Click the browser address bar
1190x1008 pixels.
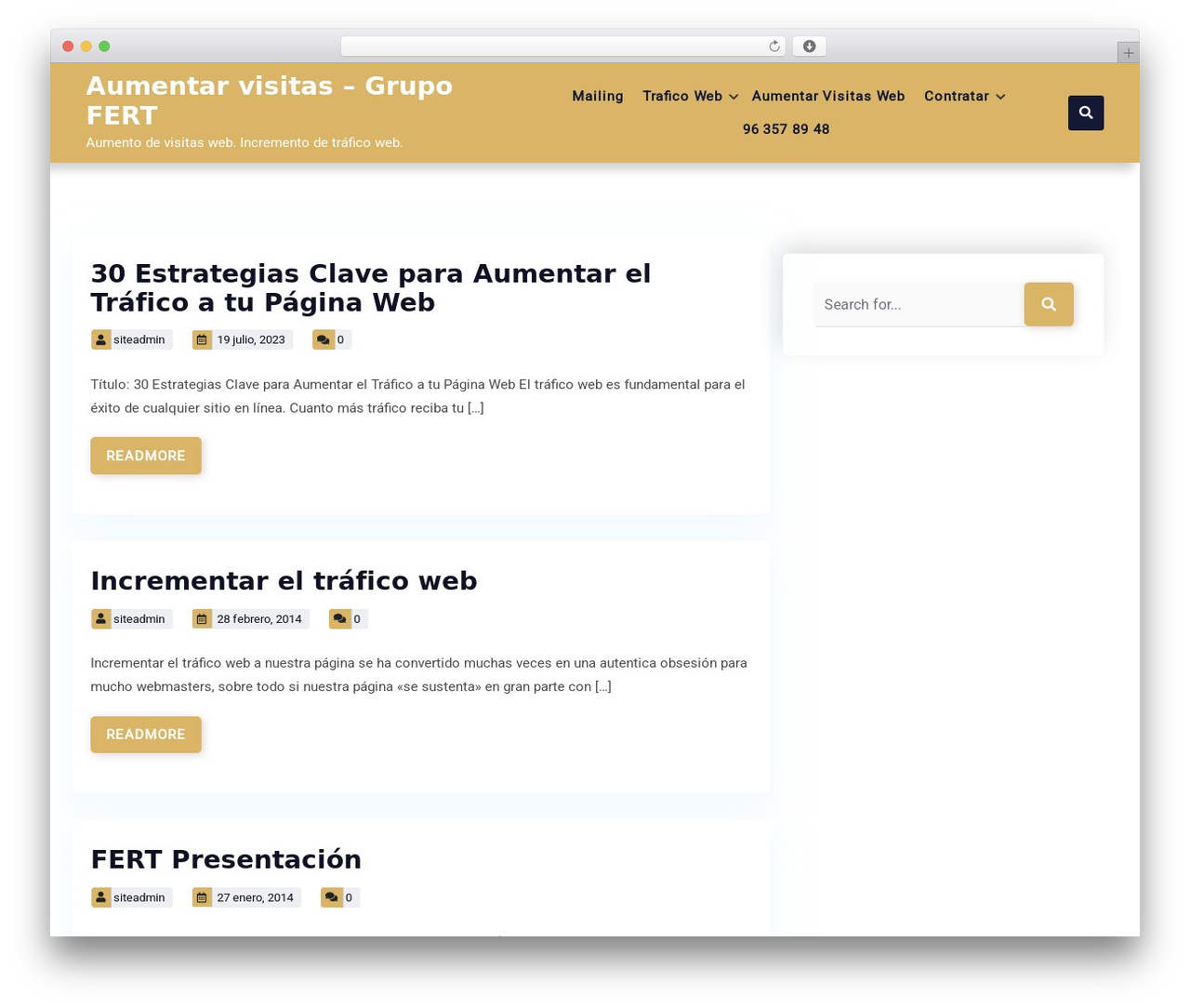point(562,46)
